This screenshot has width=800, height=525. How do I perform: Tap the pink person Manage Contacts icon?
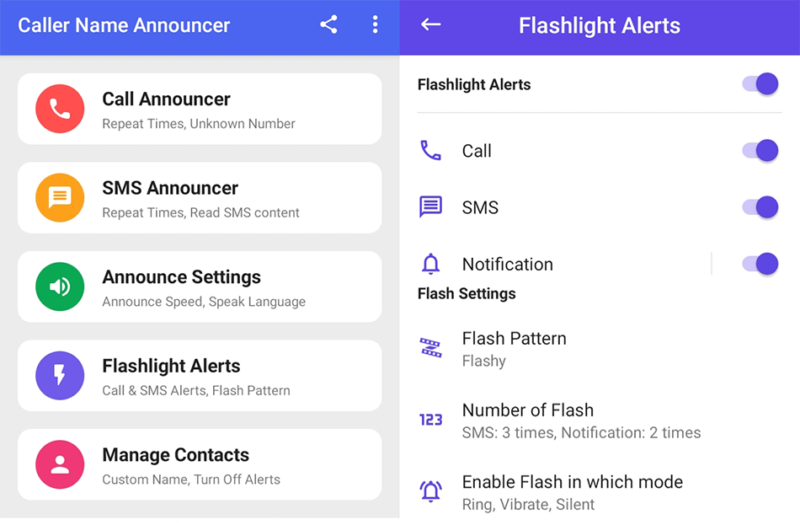[x=60, y=465]
